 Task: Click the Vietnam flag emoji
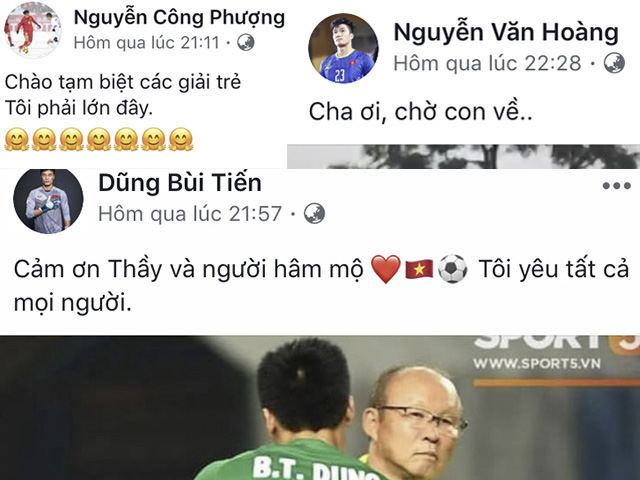419,269
